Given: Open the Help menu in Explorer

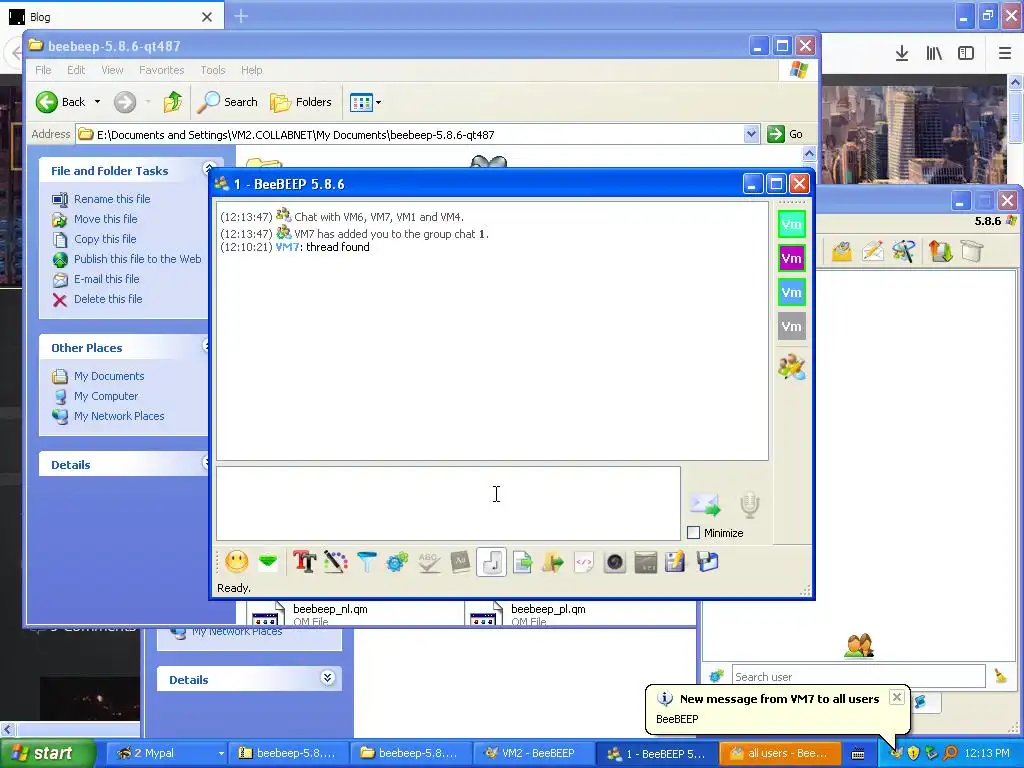Looking at the screenshot, I should click(x=251, y=70).
